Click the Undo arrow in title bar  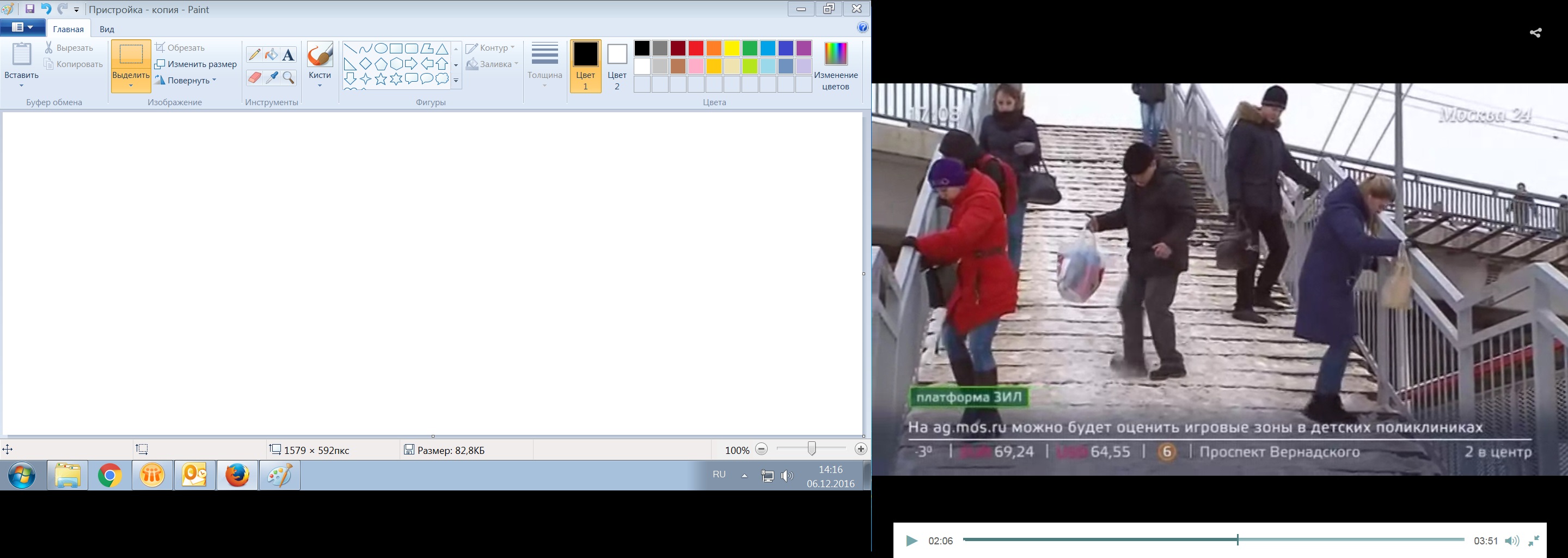(46, 9)
